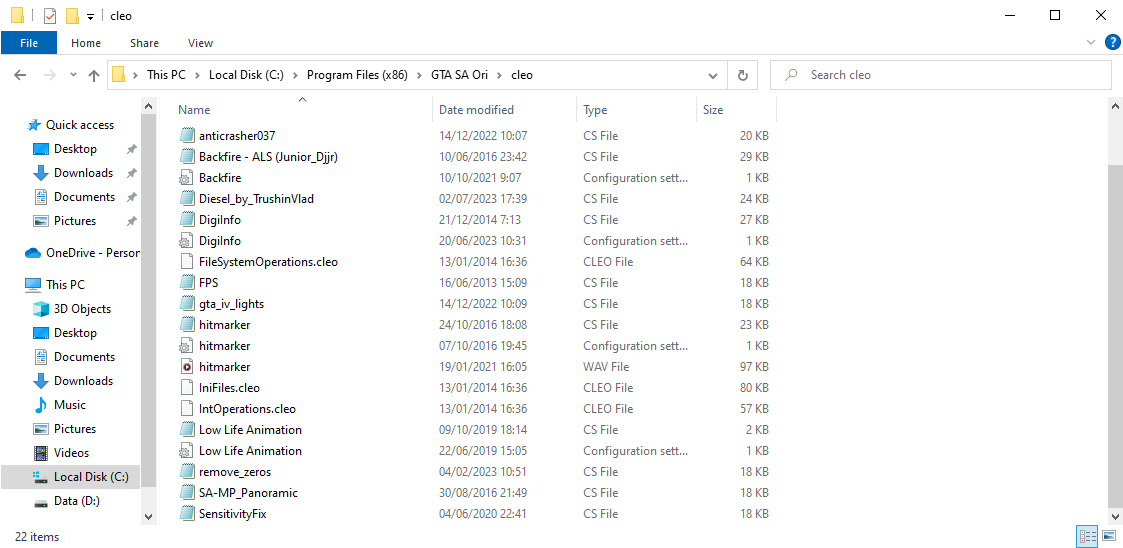Click the Properties quick access toolbar icon

[50, 15]
